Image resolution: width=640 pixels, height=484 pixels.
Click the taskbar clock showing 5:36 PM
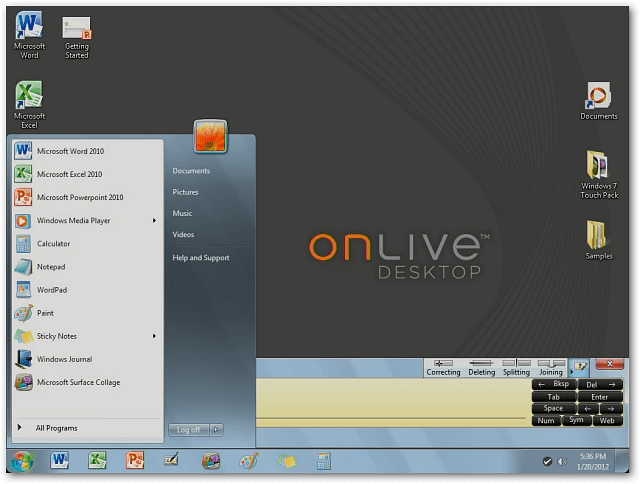pos(593,462)
